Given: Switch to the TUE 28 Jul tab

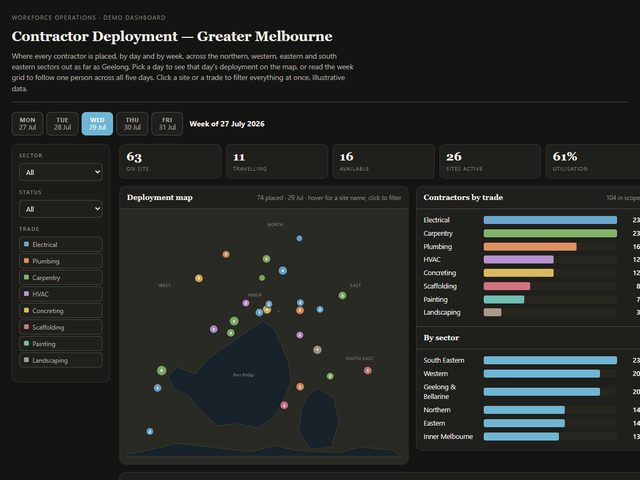Looking at the screenshot, I should coord(62,124).
